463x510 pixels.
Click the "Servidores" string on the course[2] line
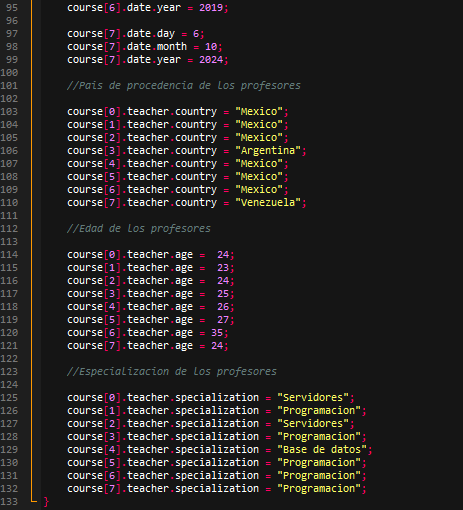(x=313, y=424)
